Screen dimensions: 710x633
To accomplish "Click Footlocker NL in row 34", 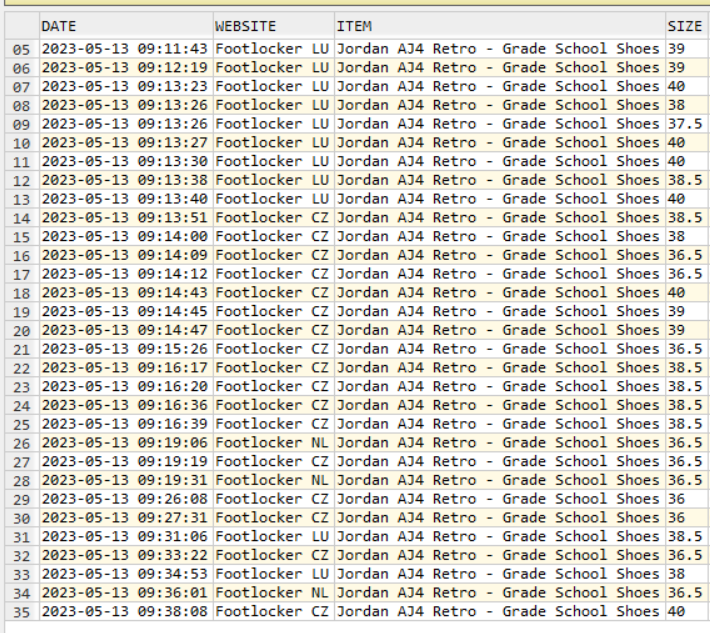I will (272, 593).
